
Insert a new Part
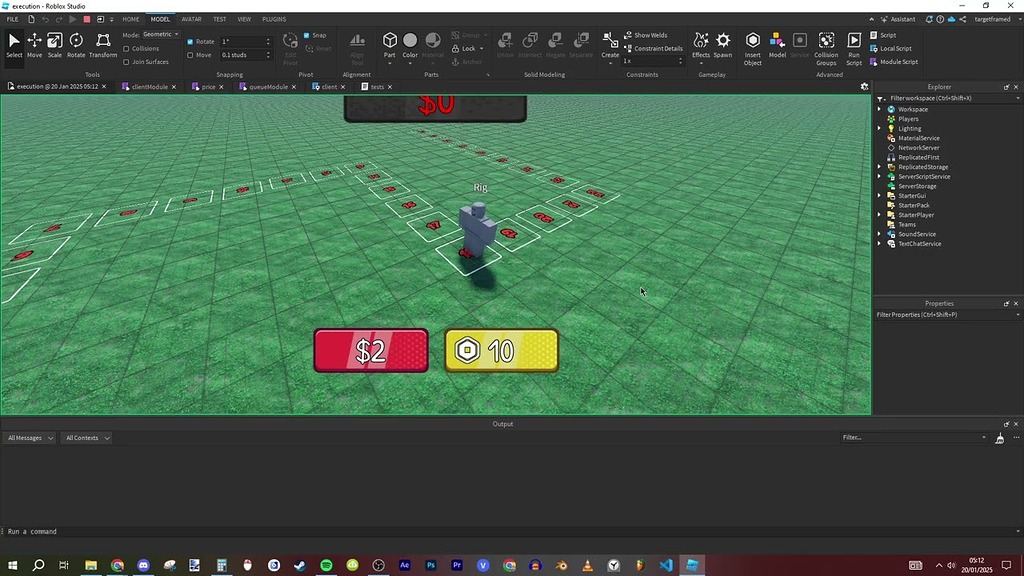coord(390,42)
